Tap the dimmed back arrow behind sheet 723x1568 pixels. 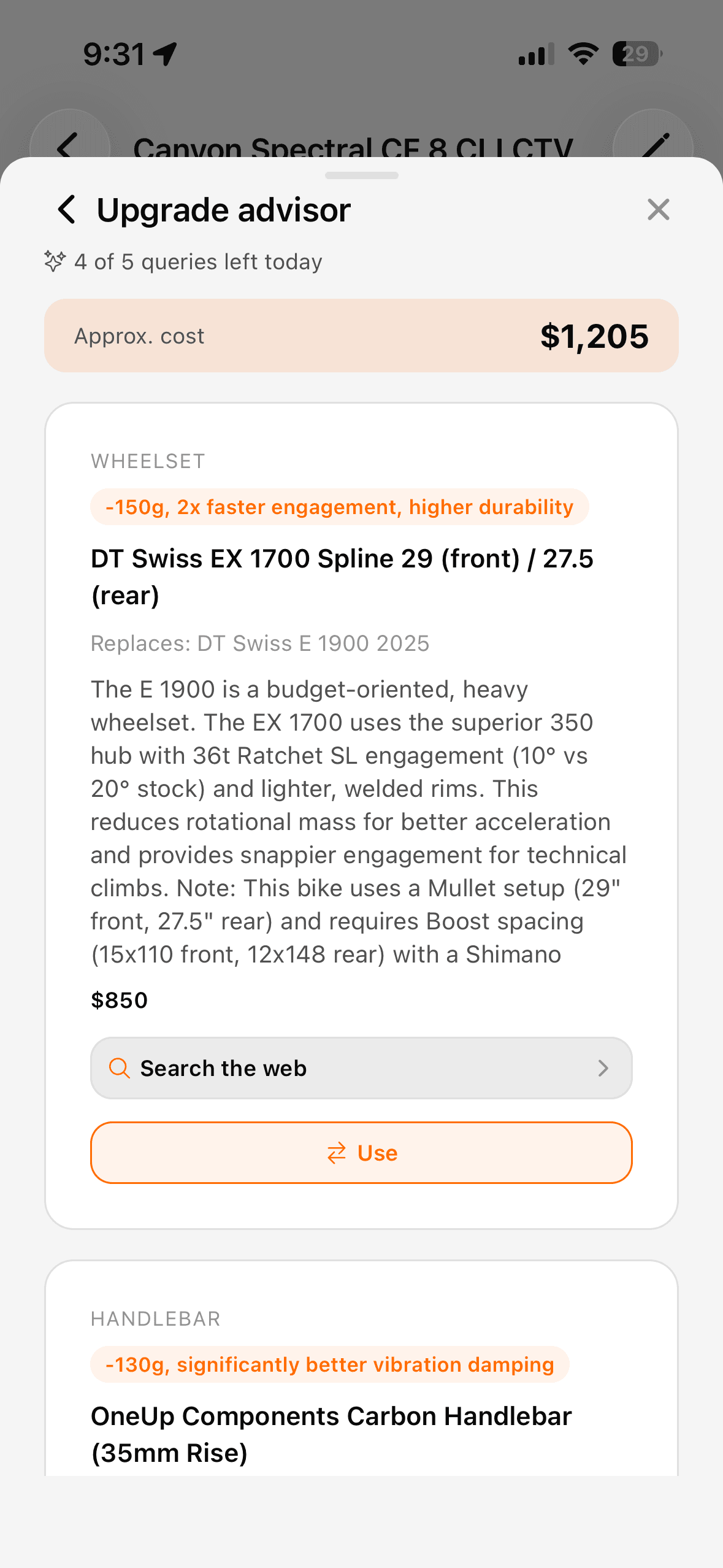[x=69, y=146]
